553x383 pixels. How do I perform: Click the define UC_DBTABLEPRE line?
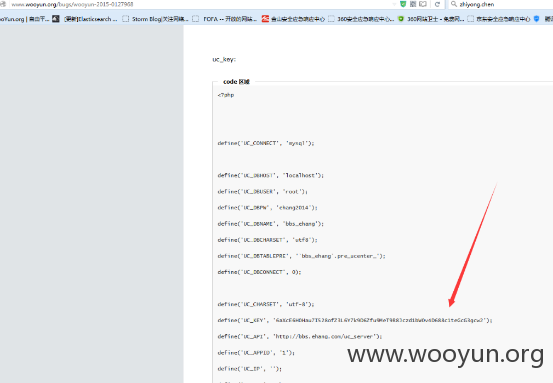(x=302, y=256)
